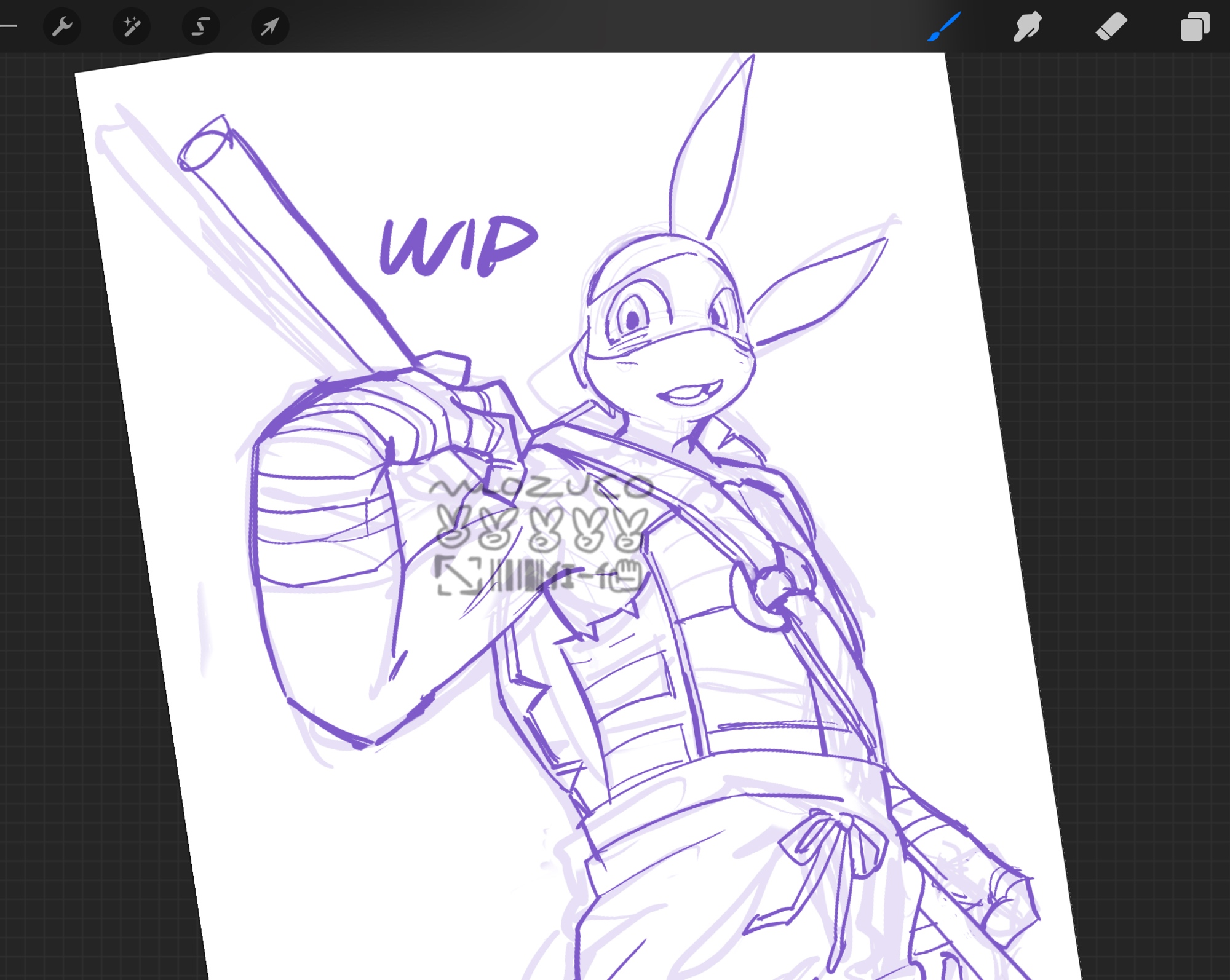Tap the open end of the staff

203,149
